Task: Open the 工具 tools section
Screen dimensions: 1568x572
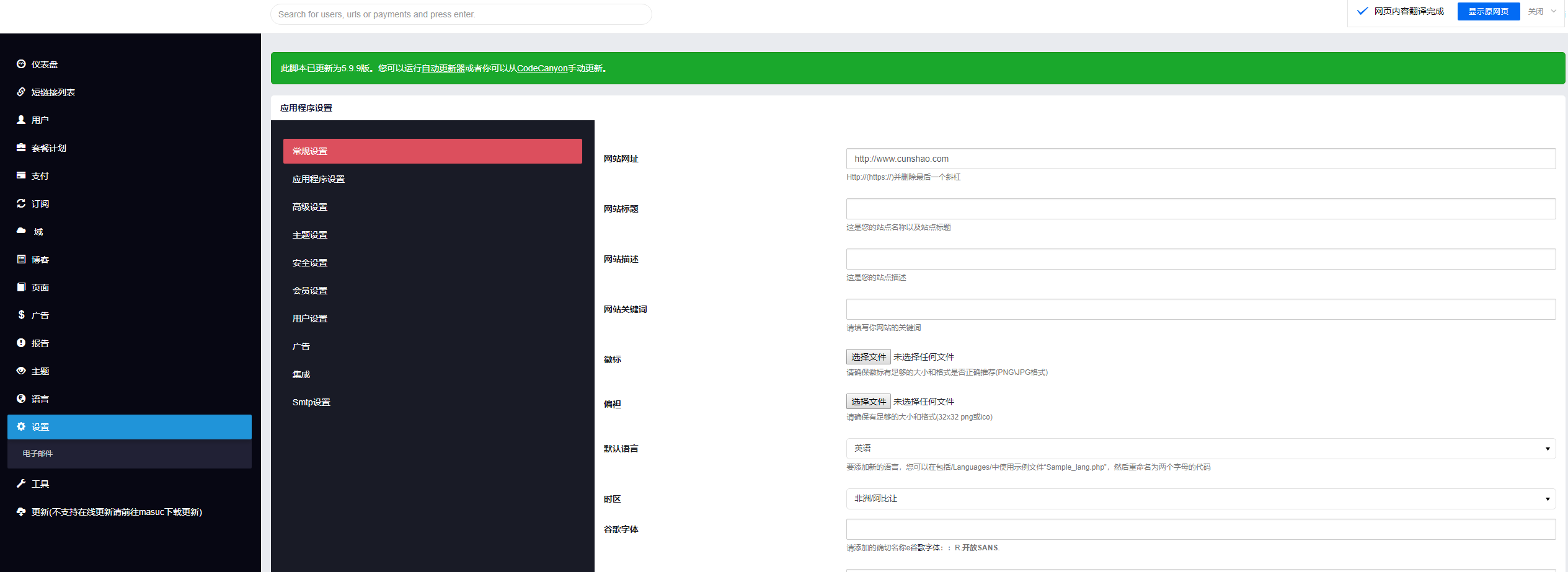Action: tap(40, 483)
